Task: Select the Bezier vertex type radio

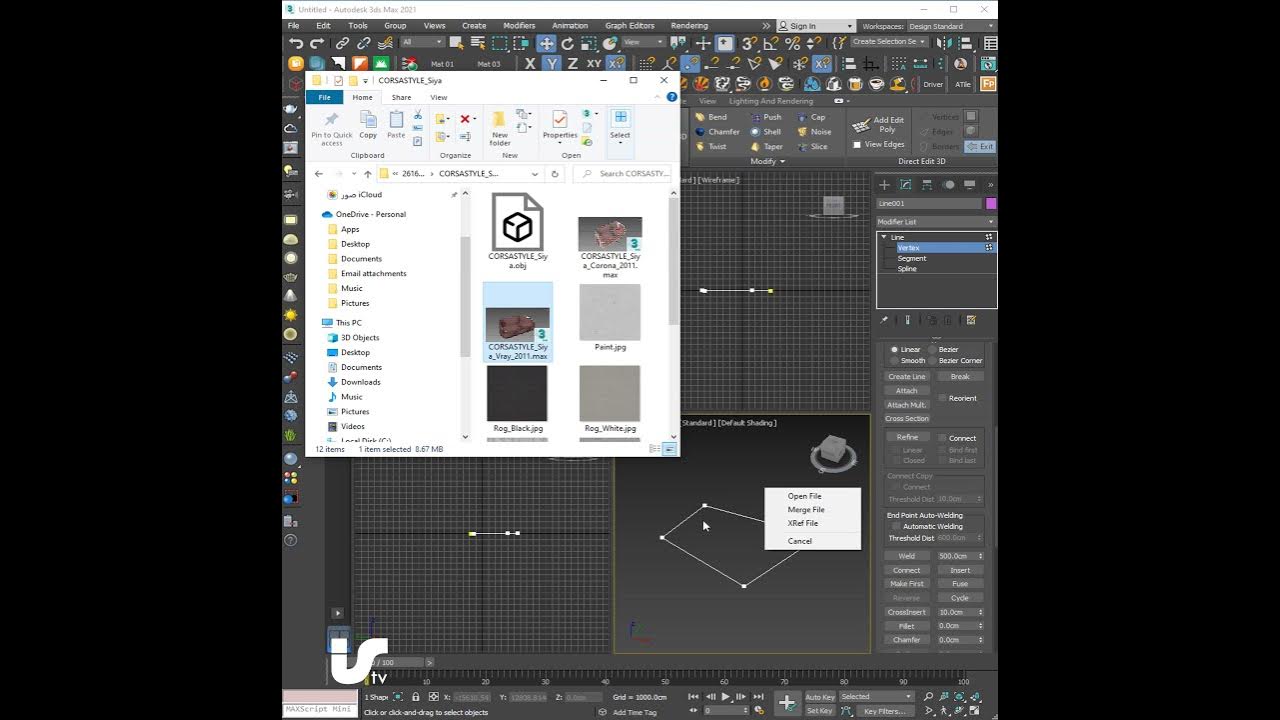Action: (x=933, y=349)
